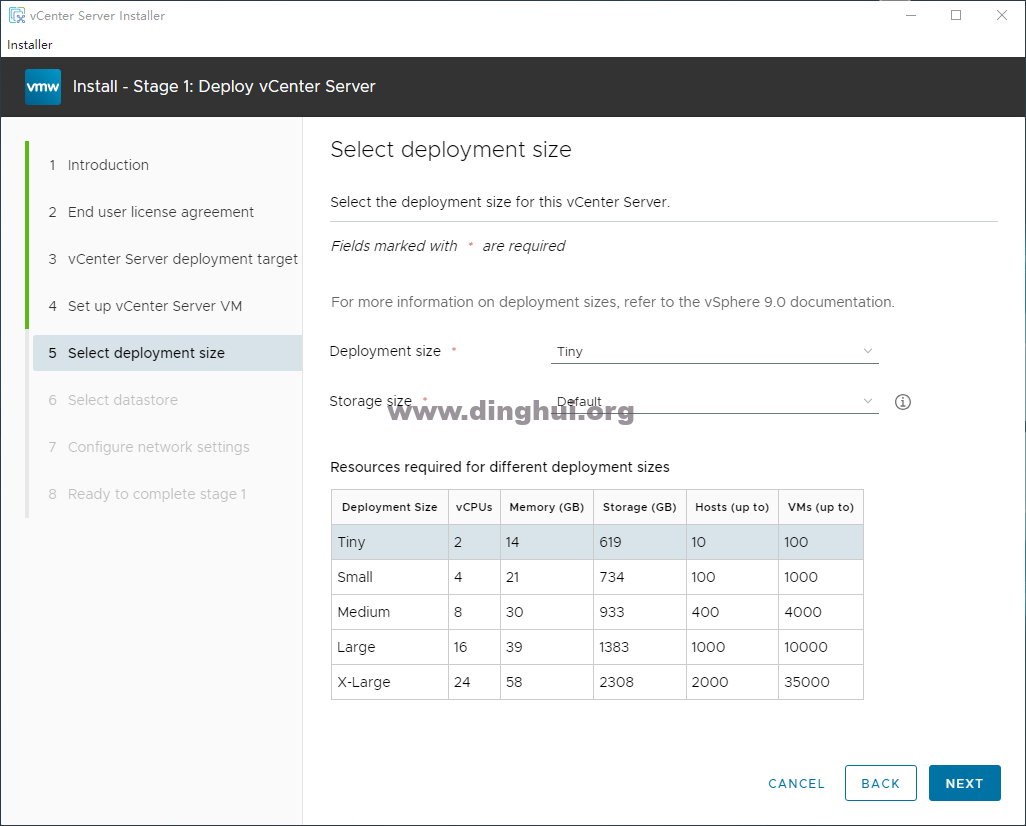Click the 2308 storage value for X-Large

point(616,682)
